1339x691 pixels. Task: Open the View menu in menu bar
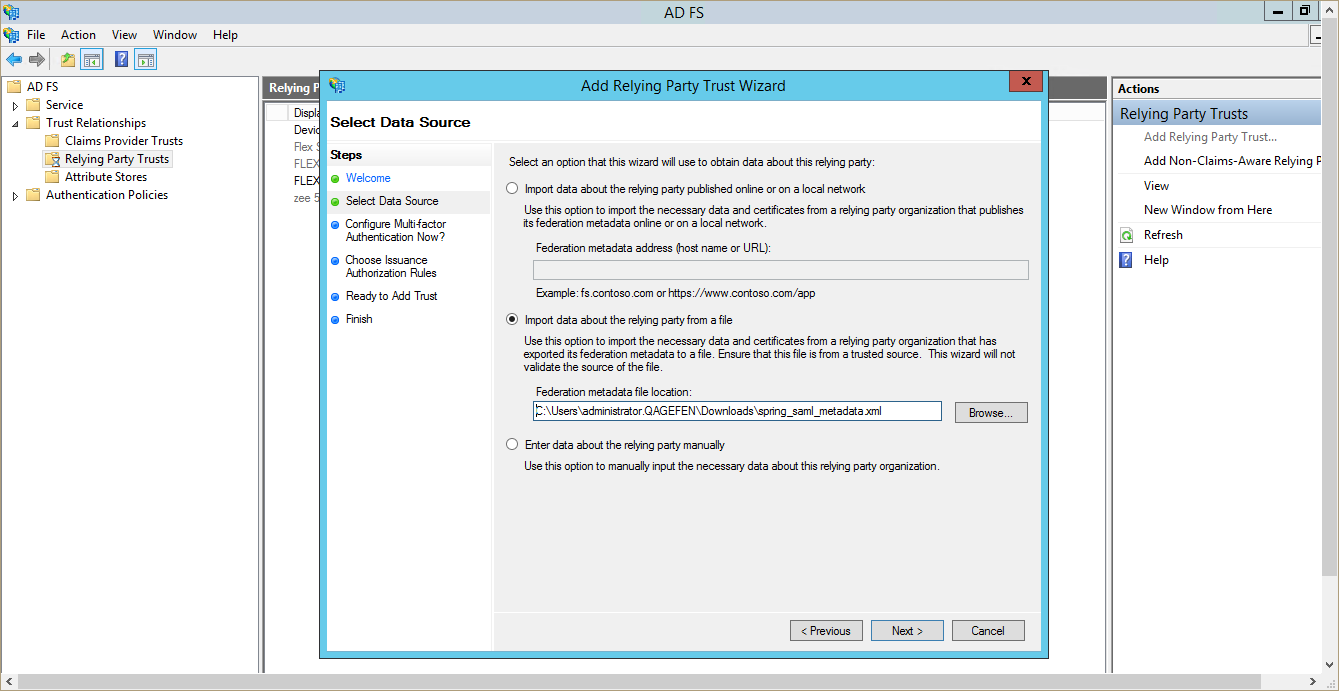[124, 35]
